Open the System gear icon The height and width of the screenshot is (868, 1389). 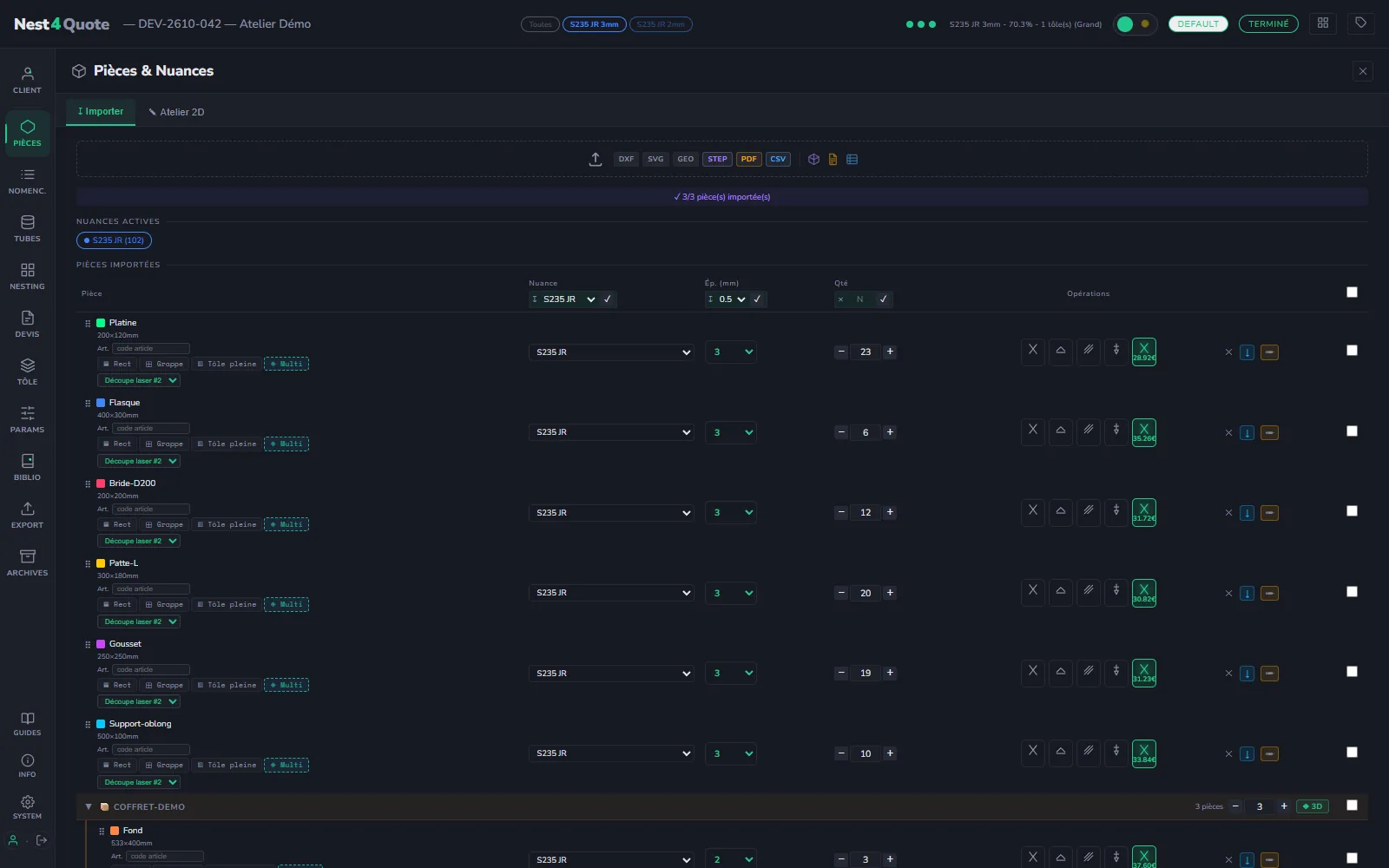click(27, 807)
